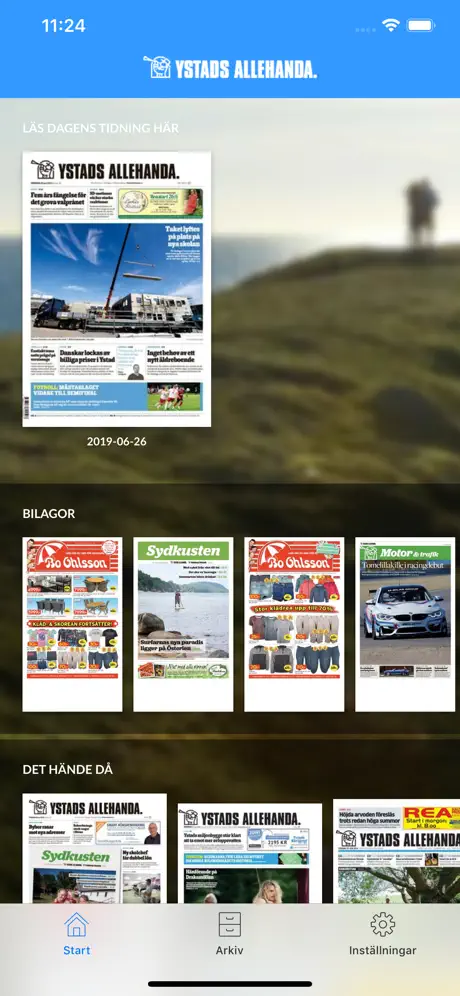
Task: Tap the date 2019-06-26 label
Action: click(117, 441)
